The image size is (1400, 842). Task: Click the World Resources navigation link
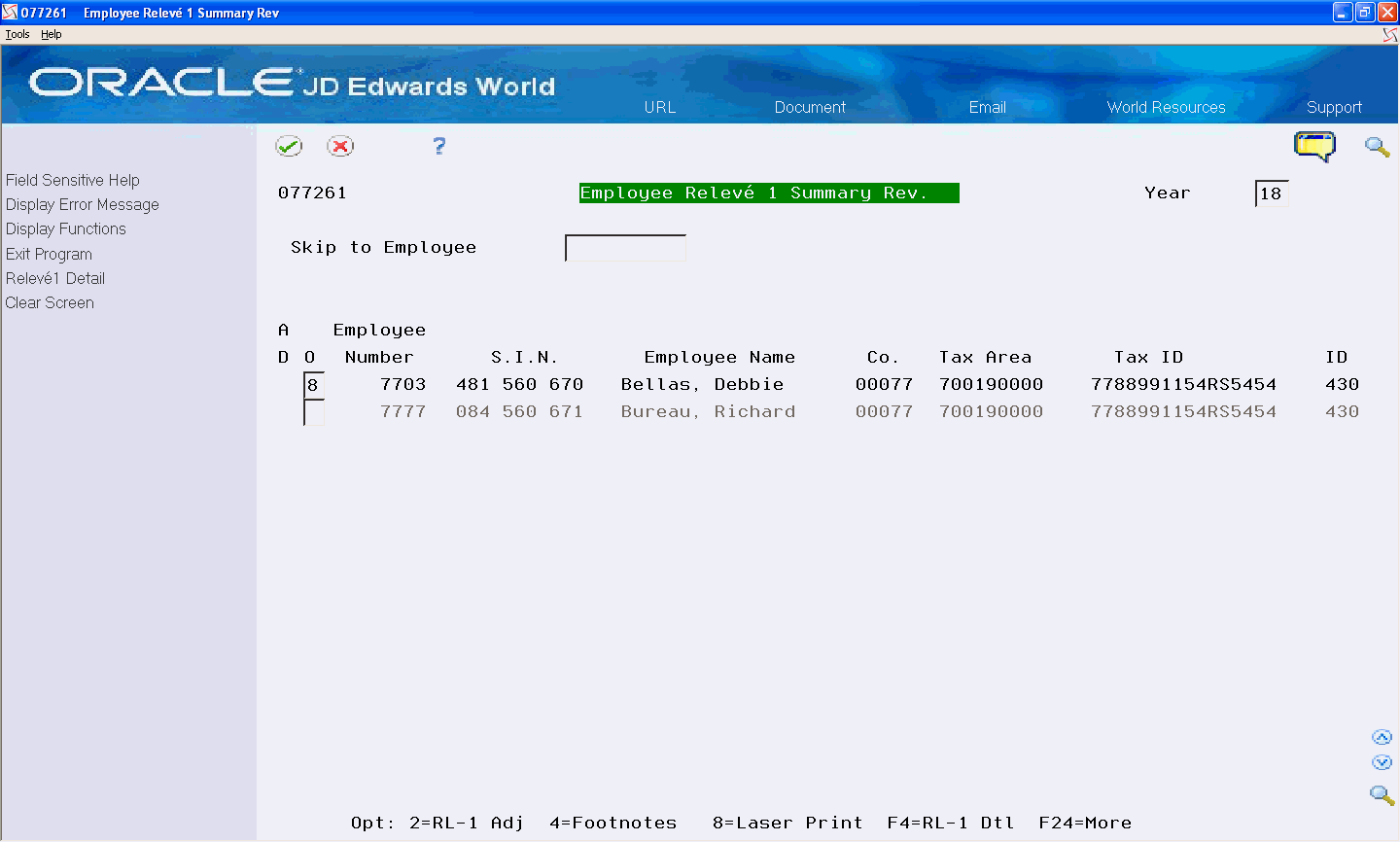coord(1166,107)
